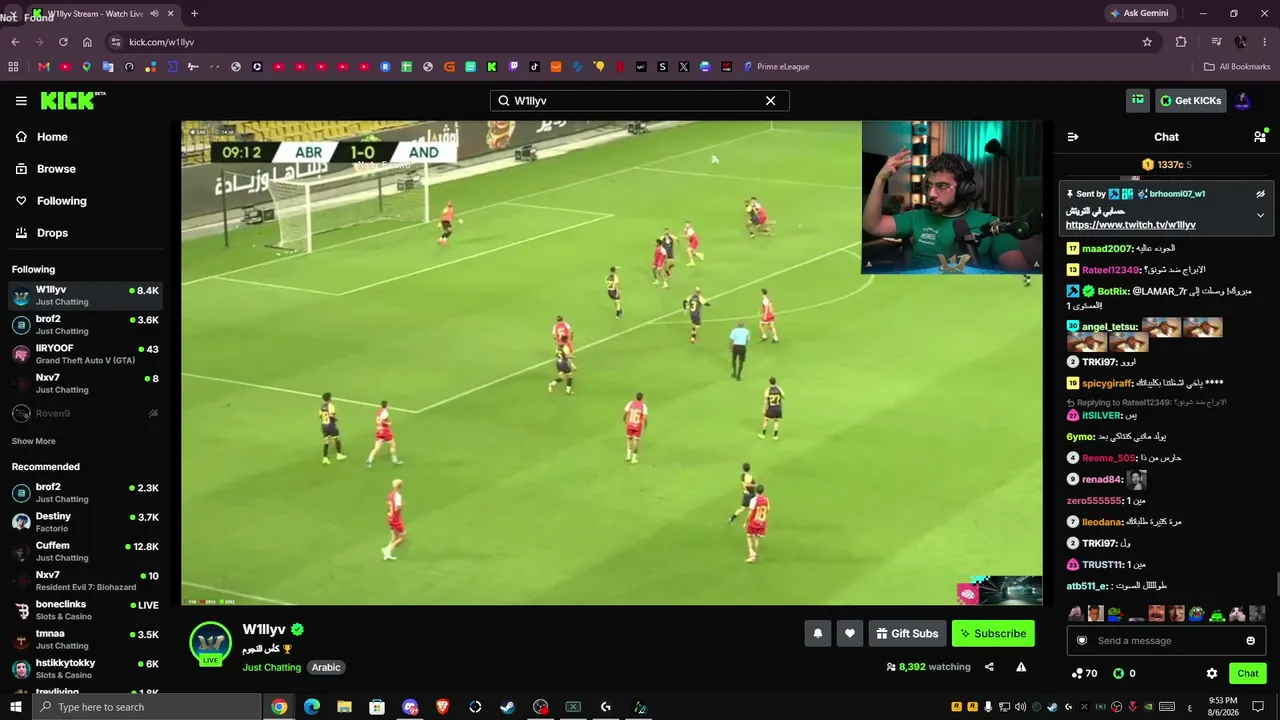Toggle notifications bell for W1llyv
This screenshot has height=720, width=1280.
coord(817,633)
